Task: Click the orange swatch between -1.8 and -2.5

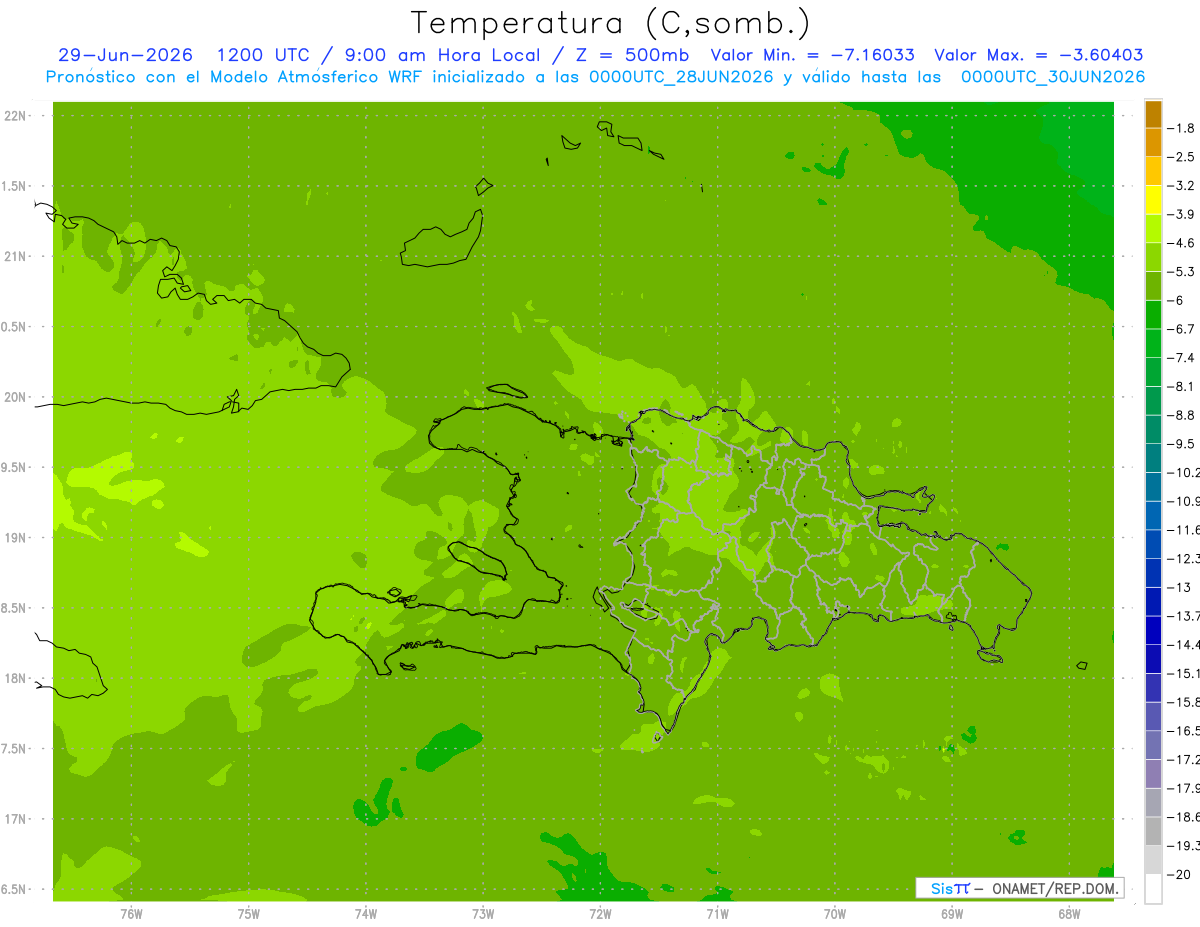Action: click(x=1153, y=142)
